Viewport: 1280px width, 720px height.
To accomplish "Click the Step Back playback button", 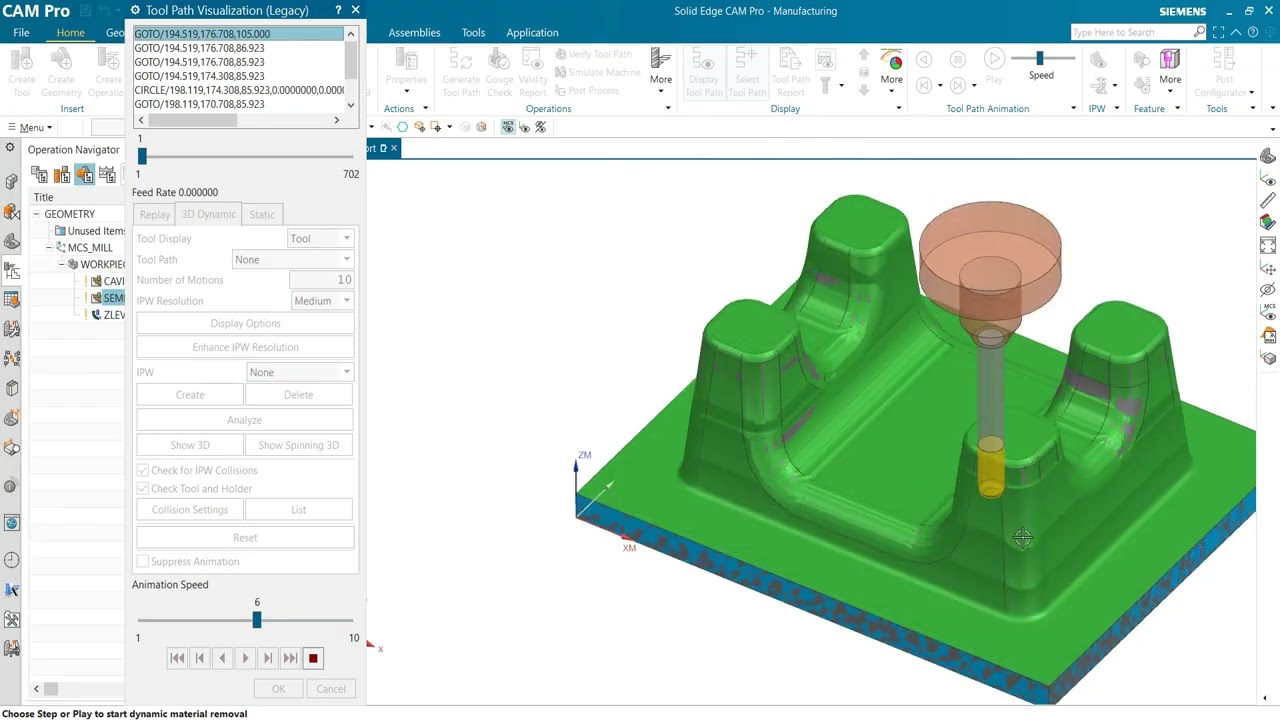I will point(222,658).
